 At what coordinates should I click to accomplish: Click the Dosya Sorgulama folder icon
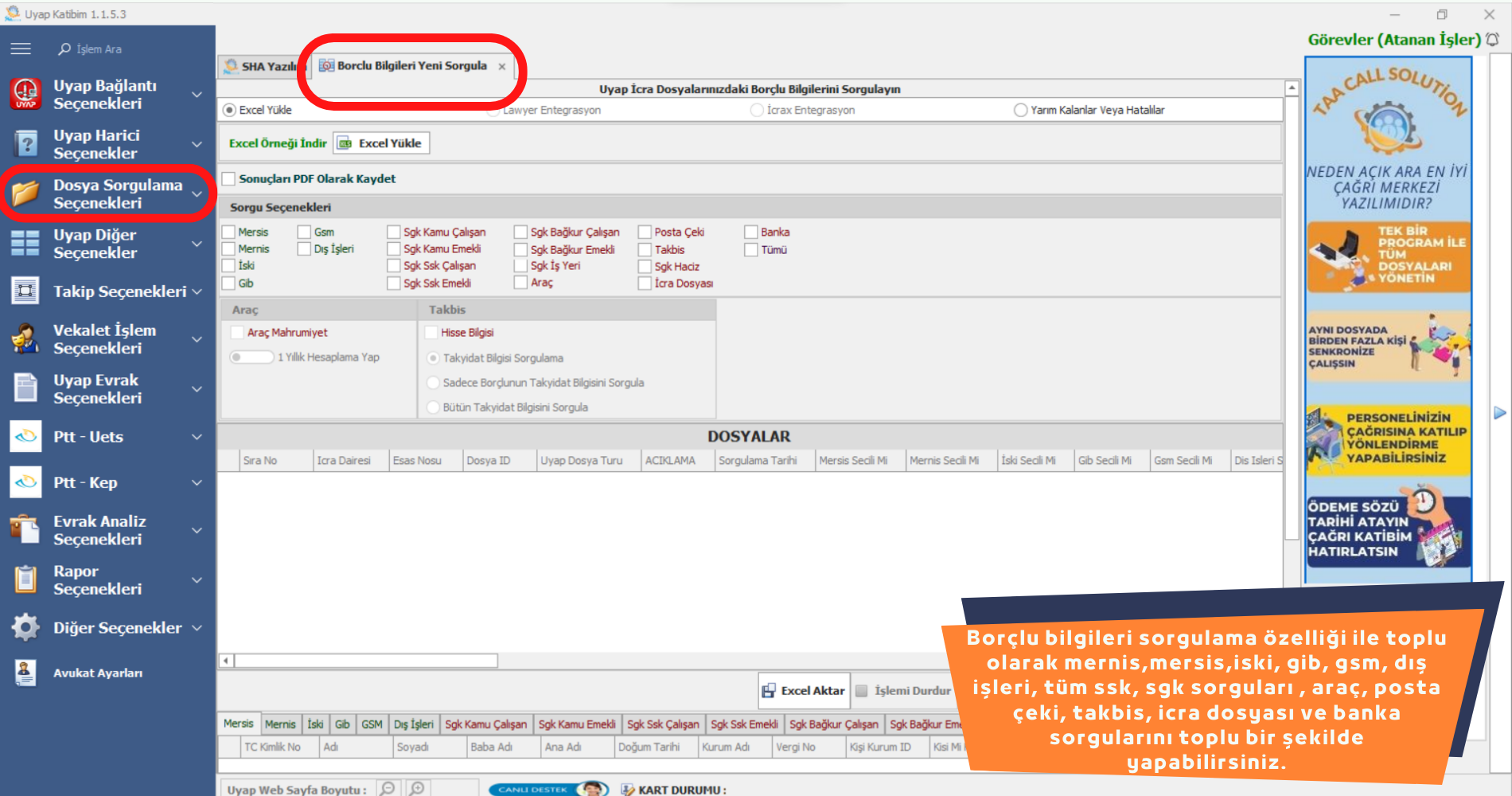[25, 193]
